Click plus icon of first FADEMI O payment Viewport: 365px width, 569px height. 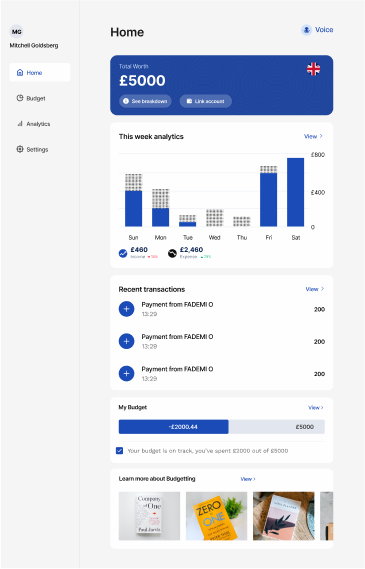pos(127,309)
